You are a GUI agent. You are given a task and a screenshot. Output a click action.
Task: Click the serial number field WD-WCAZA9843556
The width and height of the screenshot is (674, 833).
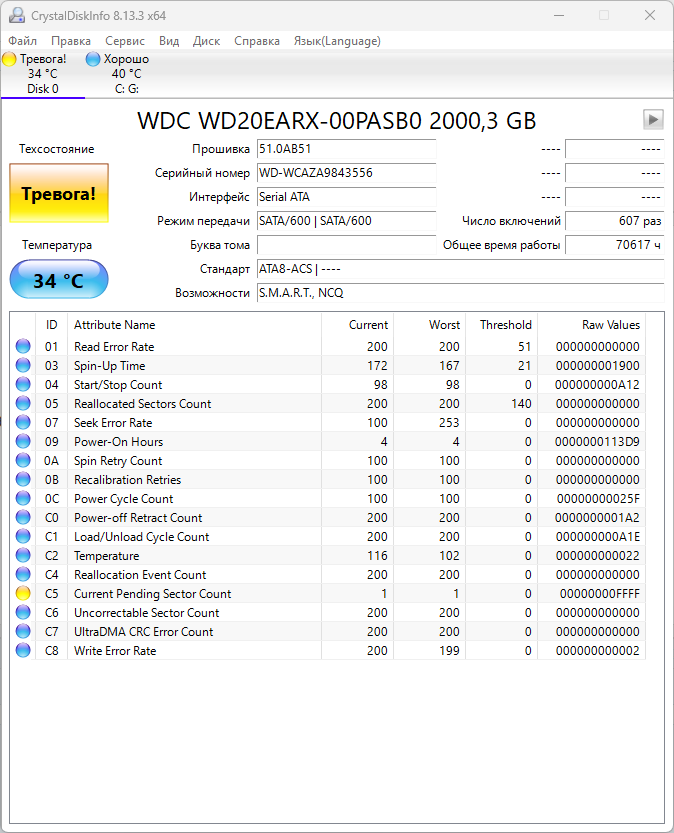pyautogui.click(x=346, y=173)
